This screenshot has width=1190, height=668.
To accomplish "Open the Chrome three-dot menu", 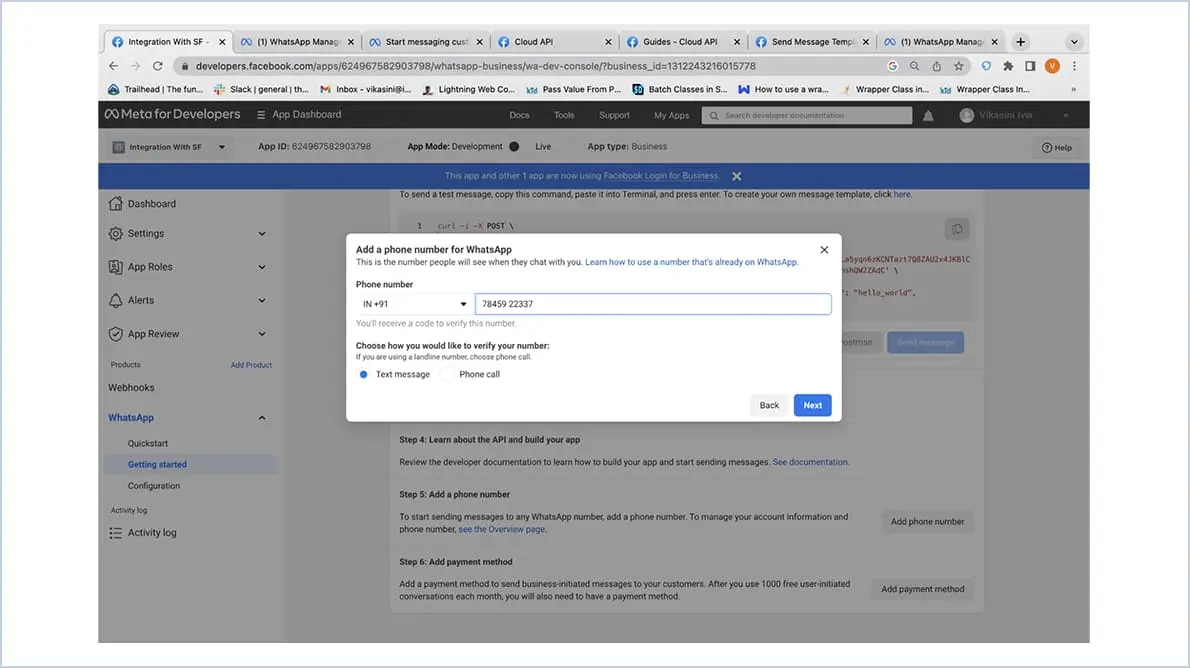I will click(1075, 66).
